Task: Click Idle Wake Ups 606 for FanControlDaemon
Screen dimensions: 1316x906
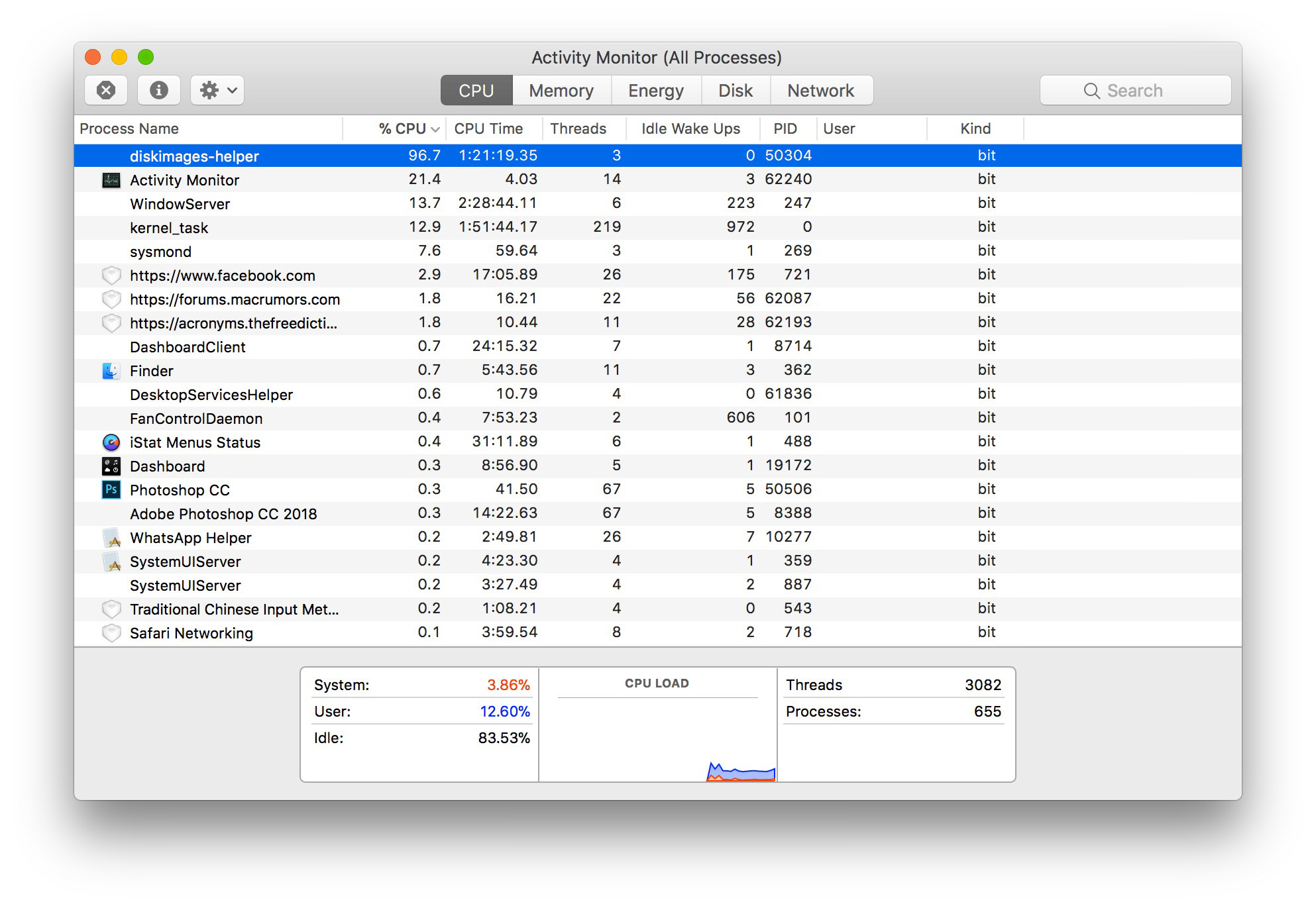Action: 741,418
